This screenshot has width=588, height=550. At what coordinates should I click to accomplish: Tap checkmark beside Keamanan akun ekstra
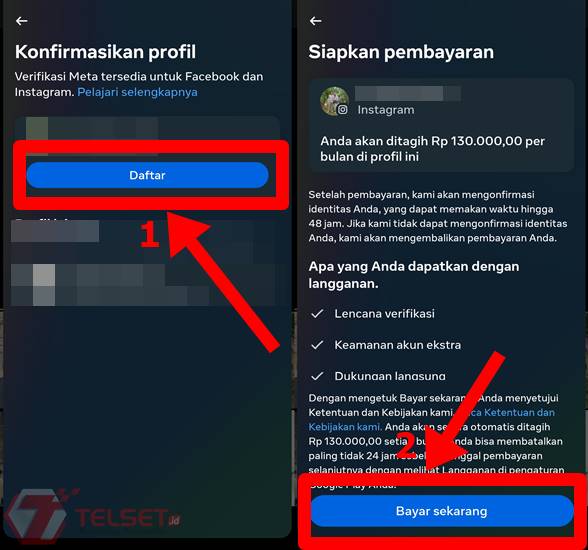pyautogui.click(x=317, y=345)
